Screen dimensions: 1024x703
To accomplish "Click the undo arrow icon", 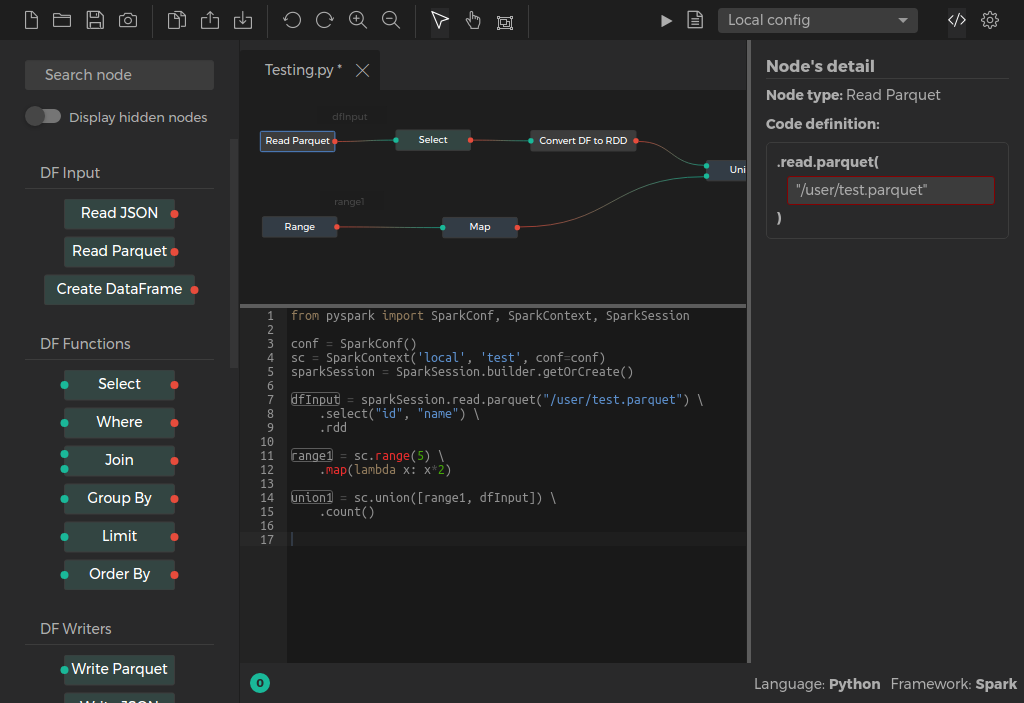I will click(x=292, y=20).
